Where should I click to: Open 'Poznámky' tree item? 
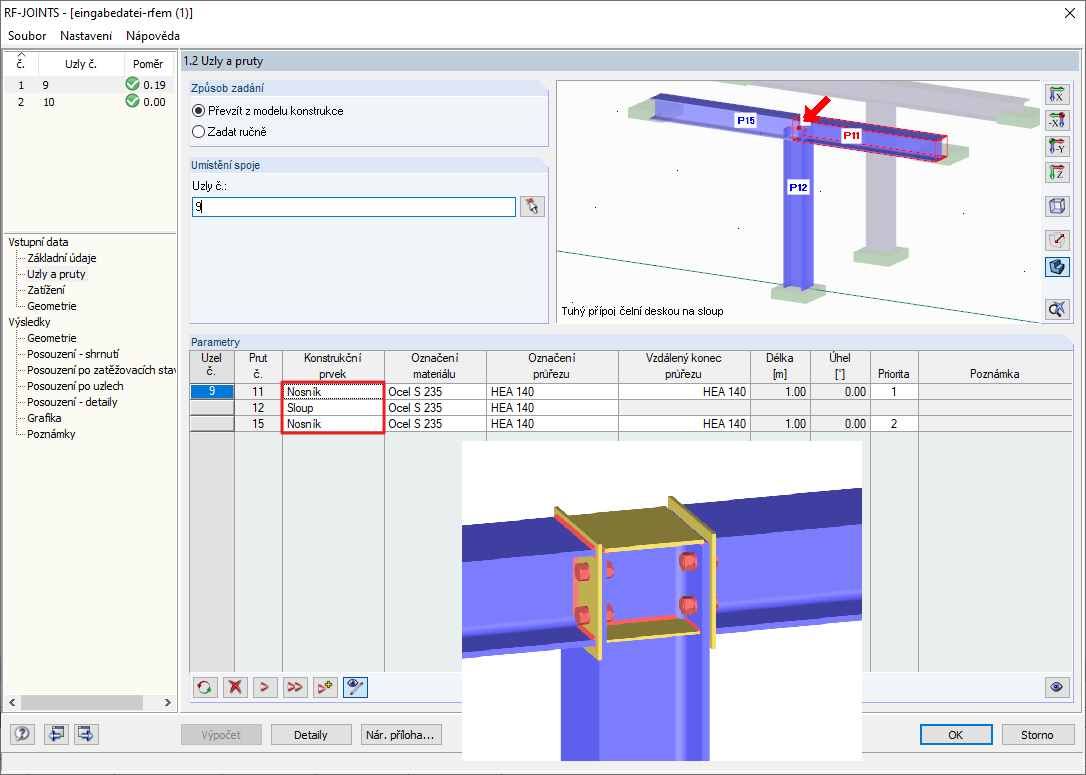click(x=51, y=434)
